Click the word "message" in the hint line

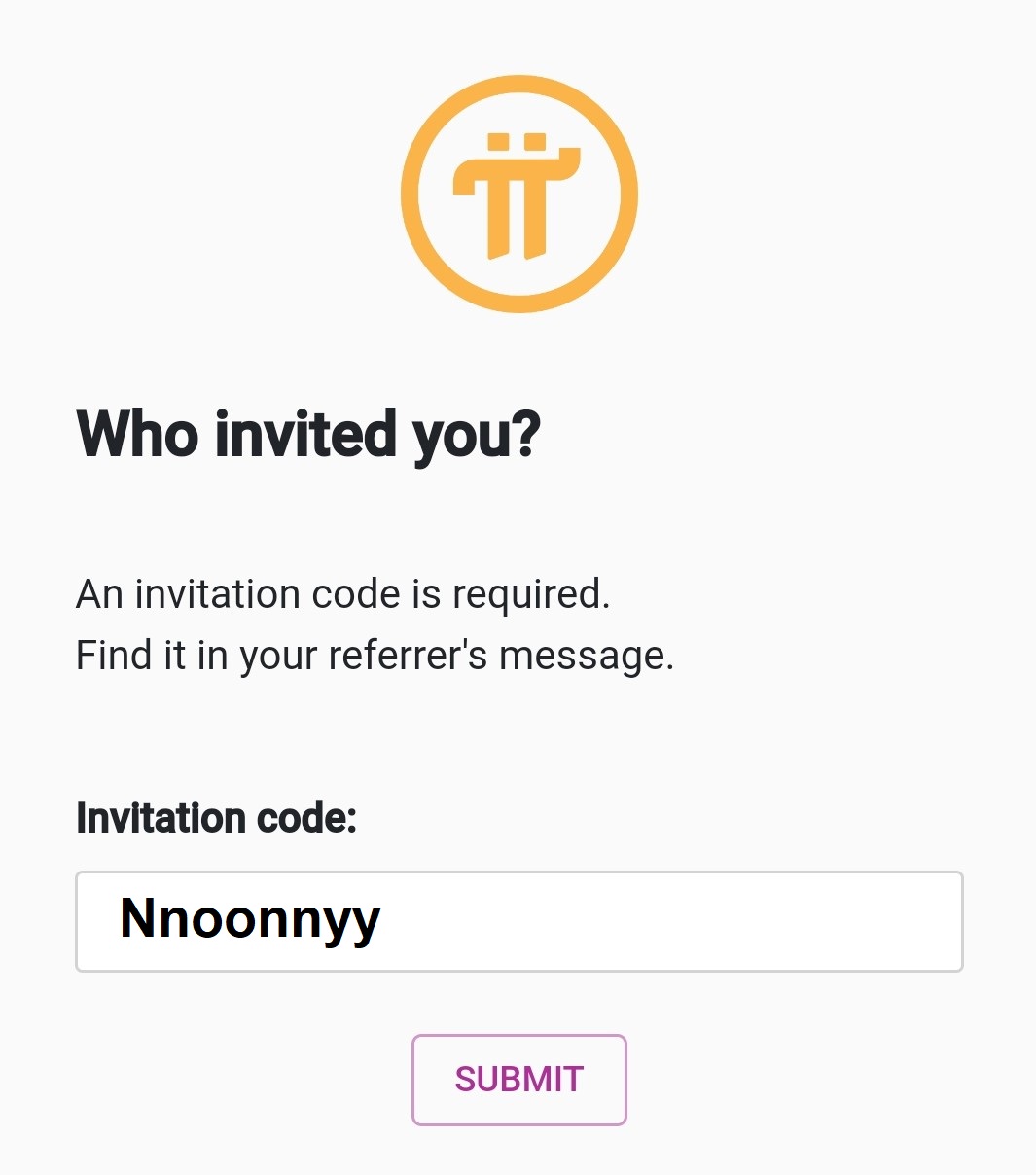(582, 657)
